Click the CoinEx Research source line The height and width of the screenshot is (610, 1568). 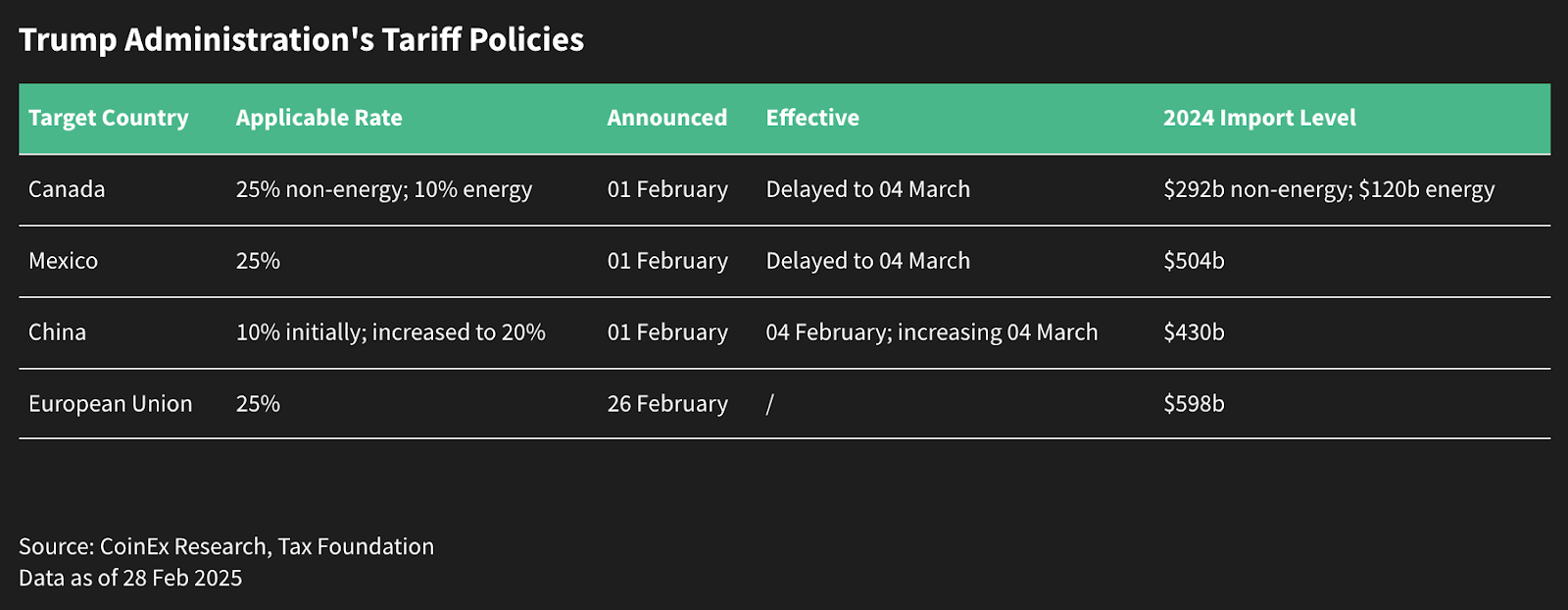point(225,546)
